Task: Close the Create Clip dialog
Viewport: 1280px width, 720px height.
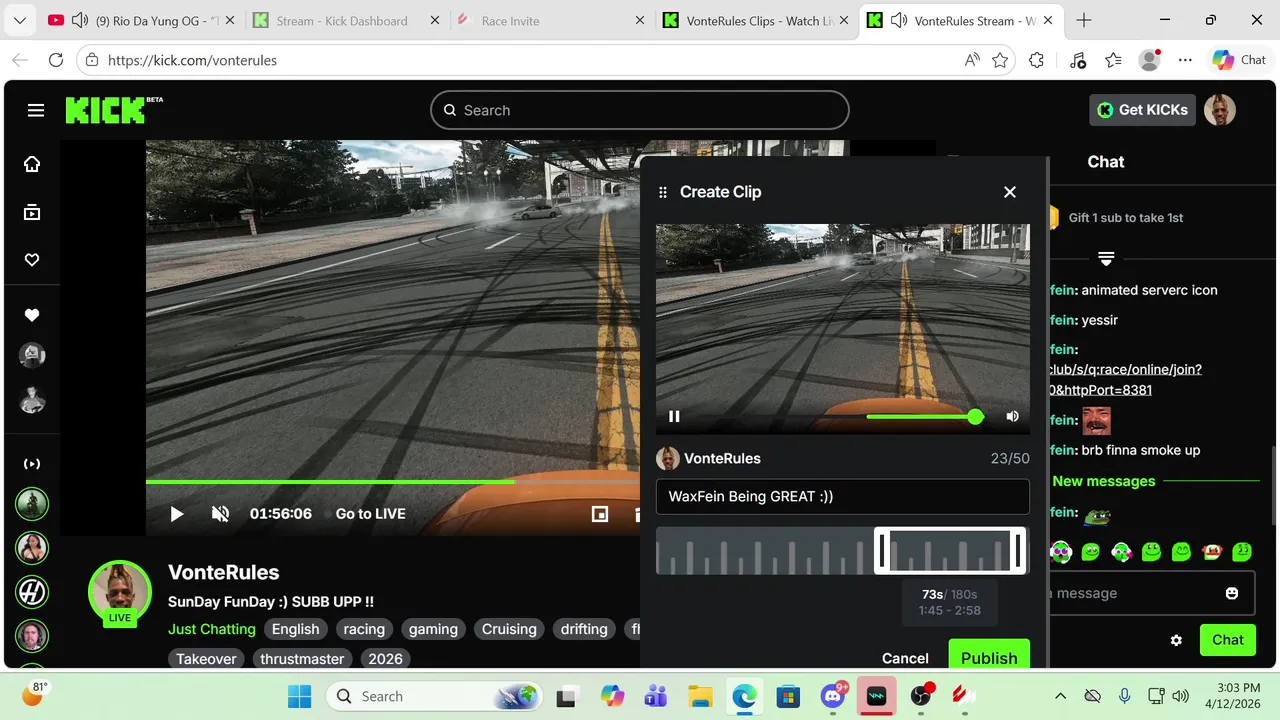Action: click(1010, 192)
